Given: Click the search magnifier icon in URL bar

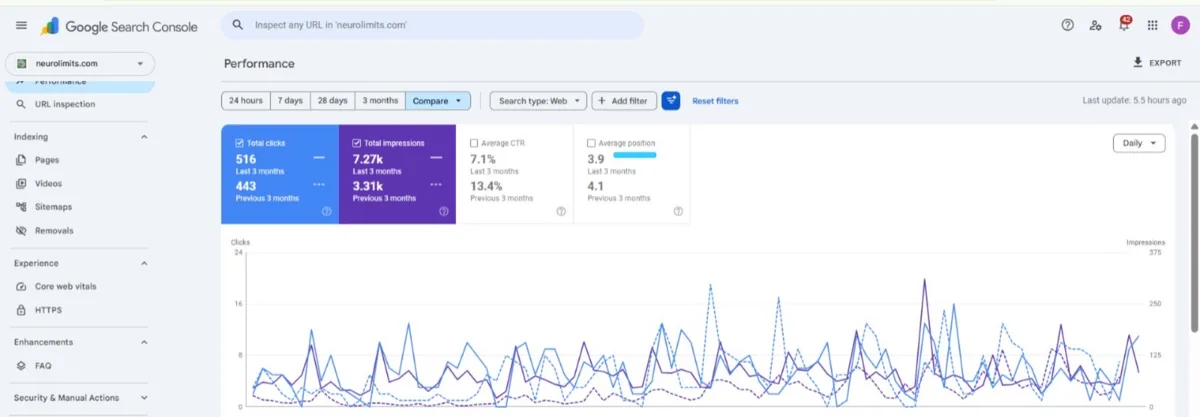Looking at the screenshot, I should 238,24.
